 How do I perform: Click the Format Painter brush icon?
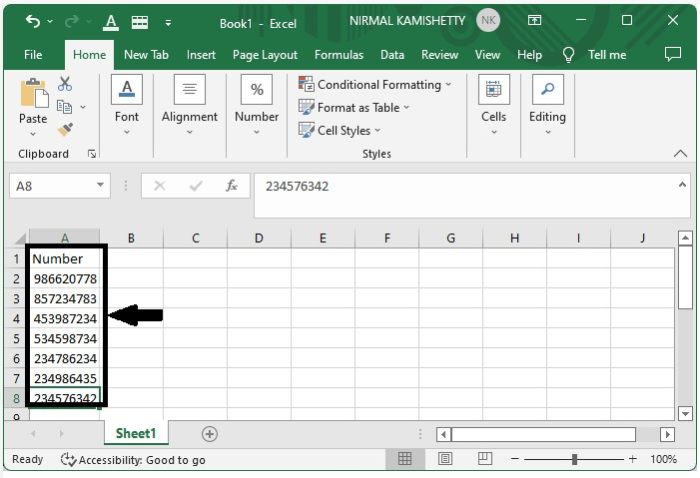click(x=65, y=129)
